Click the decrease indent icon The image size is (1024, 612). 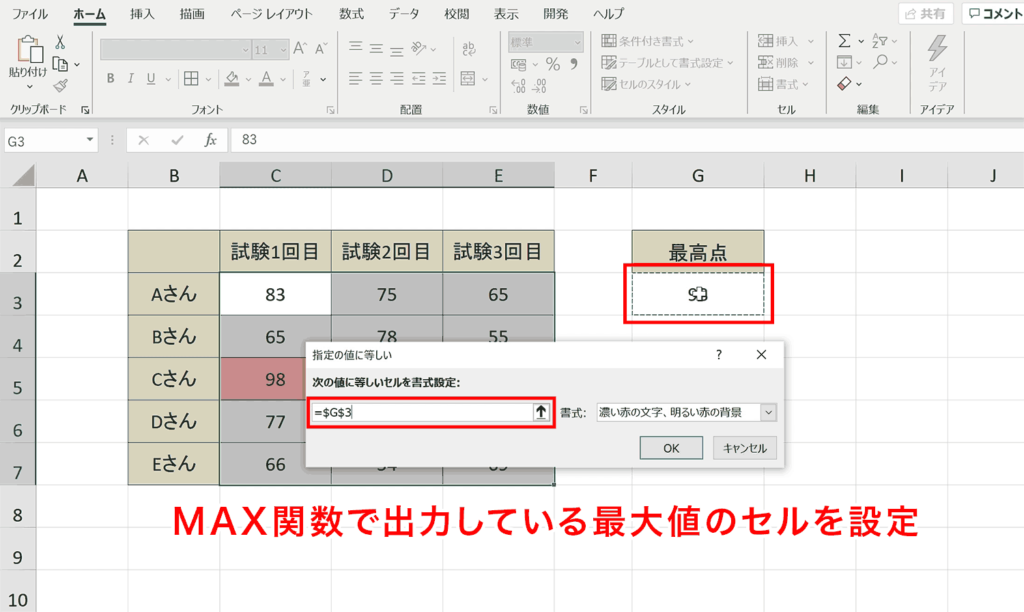(419, 79)
